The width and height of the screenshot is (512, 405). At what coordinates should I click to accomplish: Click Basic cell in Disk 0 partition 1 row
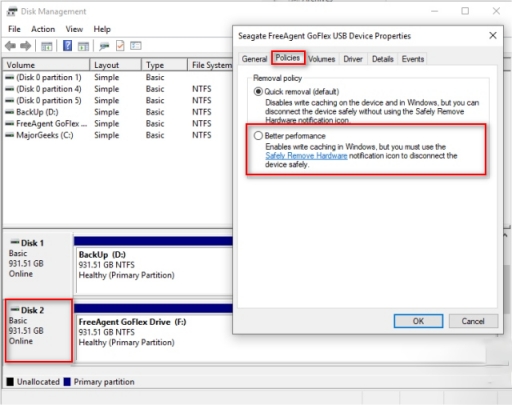tap(155, 77)
